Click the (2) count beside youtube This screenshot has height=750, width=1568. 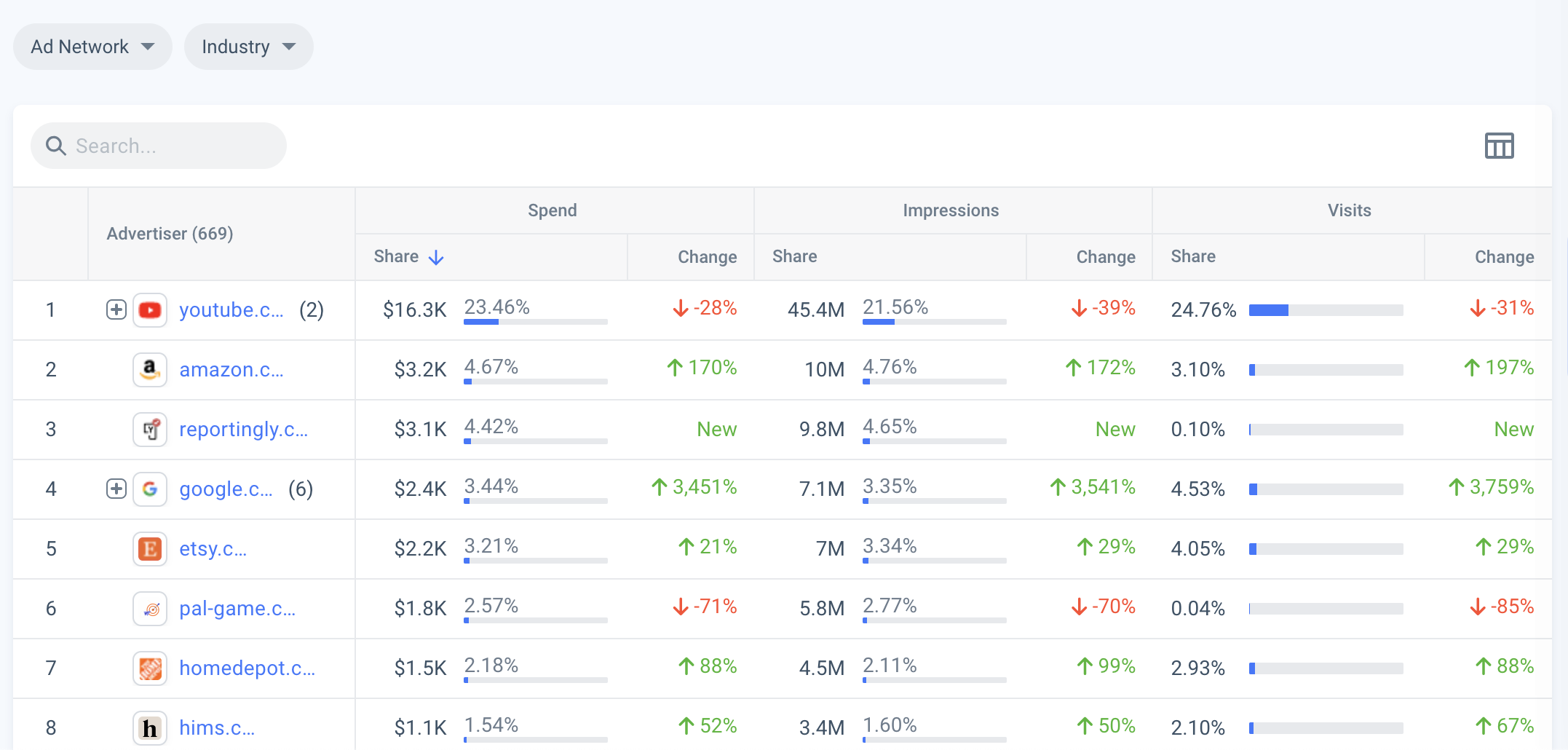312,310
